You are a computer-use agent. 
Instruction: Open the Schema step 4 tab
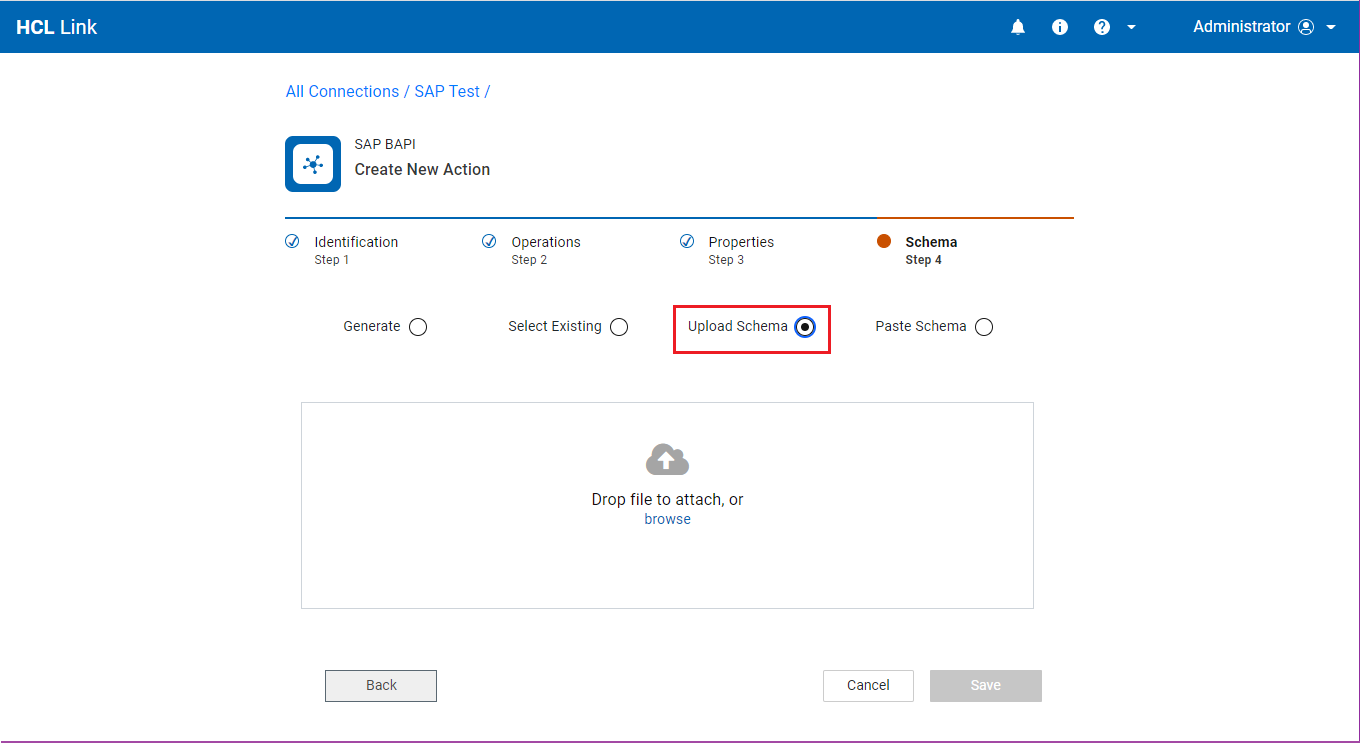tap(930, 250)
